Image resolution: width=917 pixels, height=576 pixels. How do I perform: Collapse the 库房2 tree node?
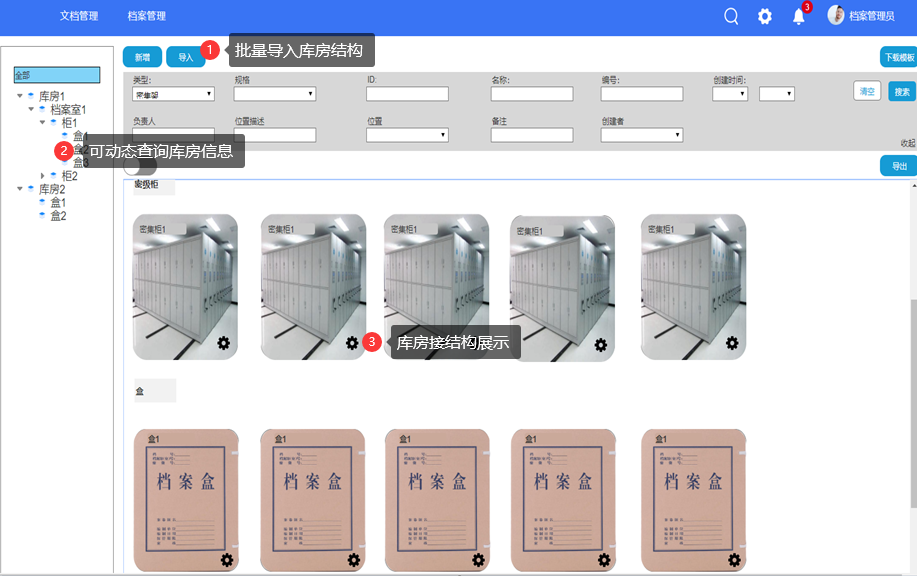coord(19,189)
